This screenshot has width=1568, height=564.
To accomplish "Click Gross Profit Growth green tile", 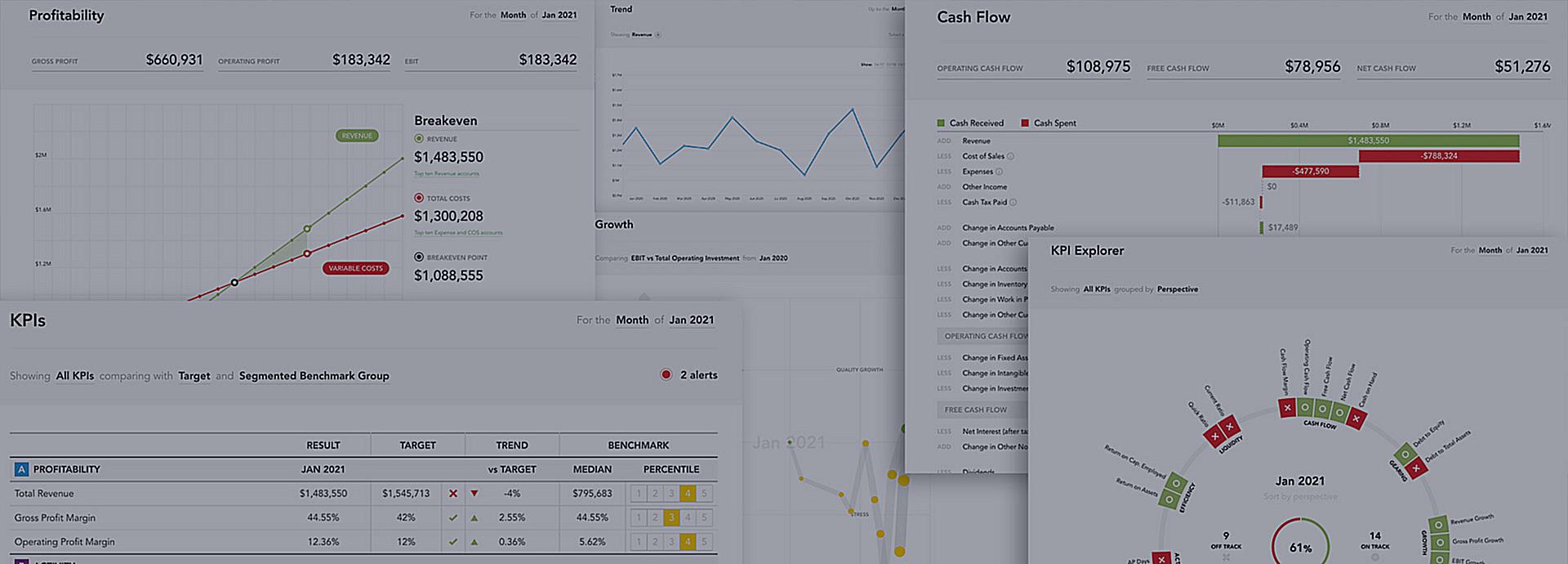I will click(x=1440, y=542).
